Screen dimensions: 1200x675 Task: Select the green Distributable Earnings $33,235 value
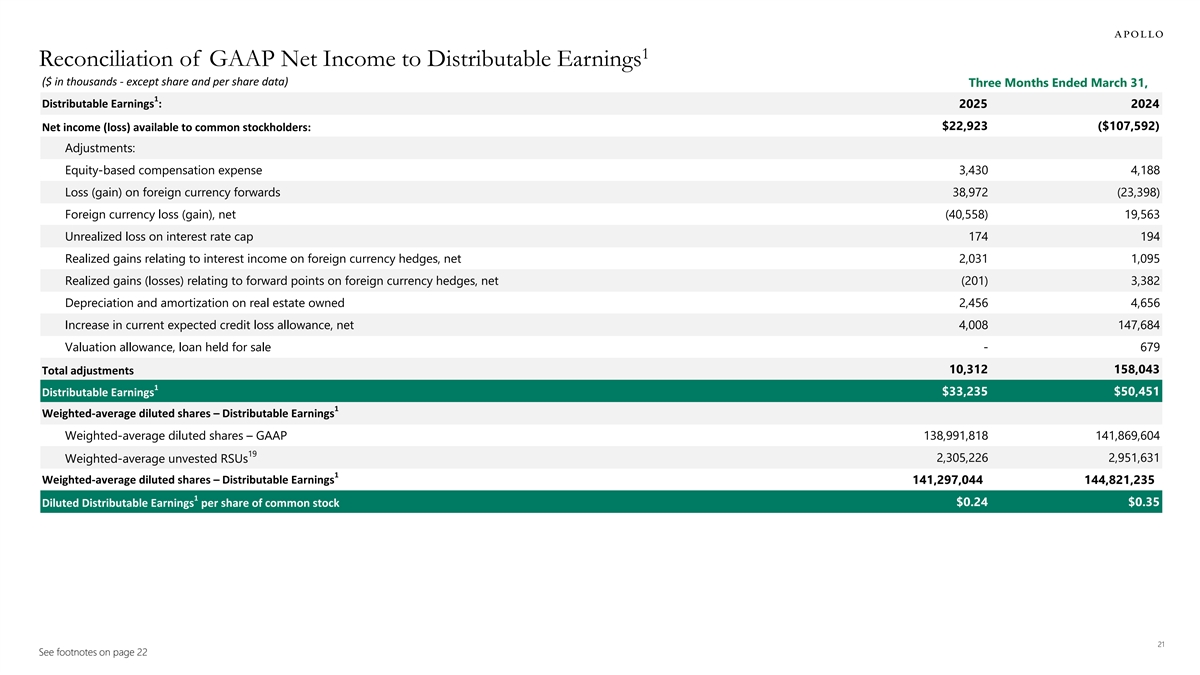tap(964, 391)
